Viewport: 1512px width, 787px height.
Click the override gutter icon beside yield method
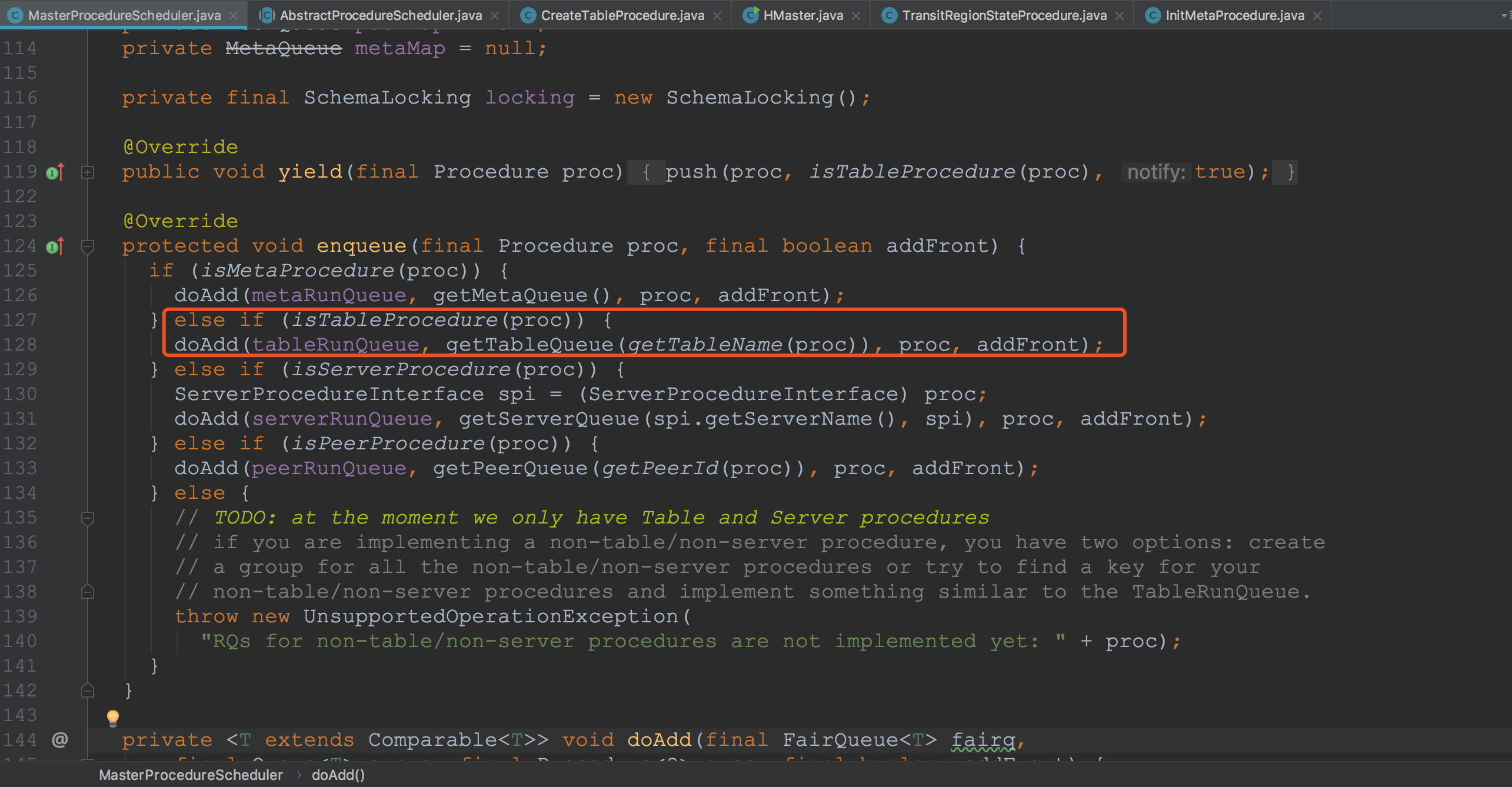click(54, 172)
